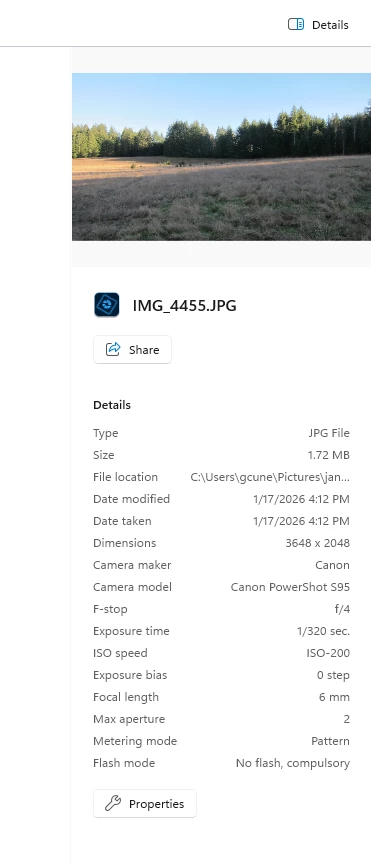This screenshot has width=371, height=865.
Task: Select the exposure time '1/320 sec.'
Action: tap(323, 631)
